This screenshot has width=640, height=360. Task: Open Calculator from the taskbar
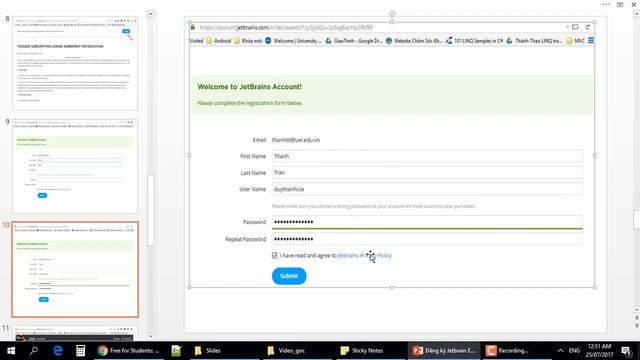coord(80,351)
